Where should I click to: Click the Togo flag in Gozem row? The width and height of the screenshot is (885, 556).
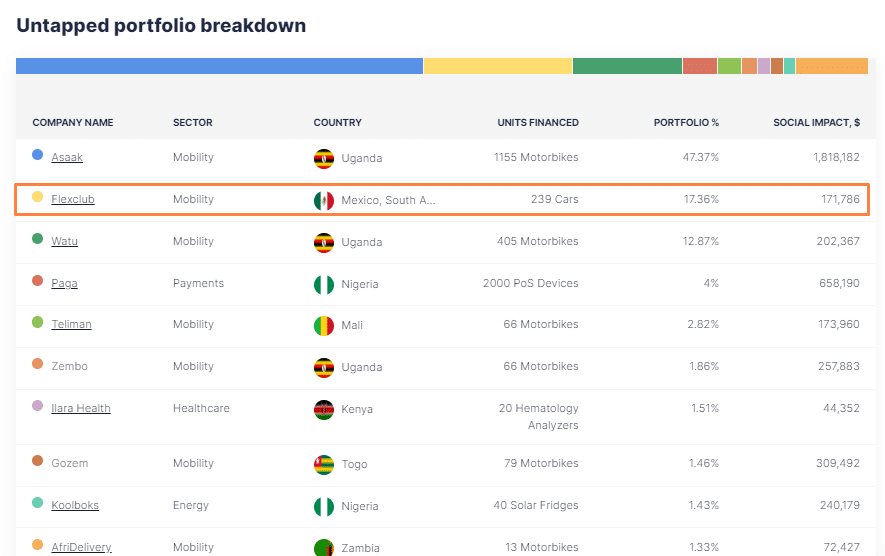(x=324, y=465)
